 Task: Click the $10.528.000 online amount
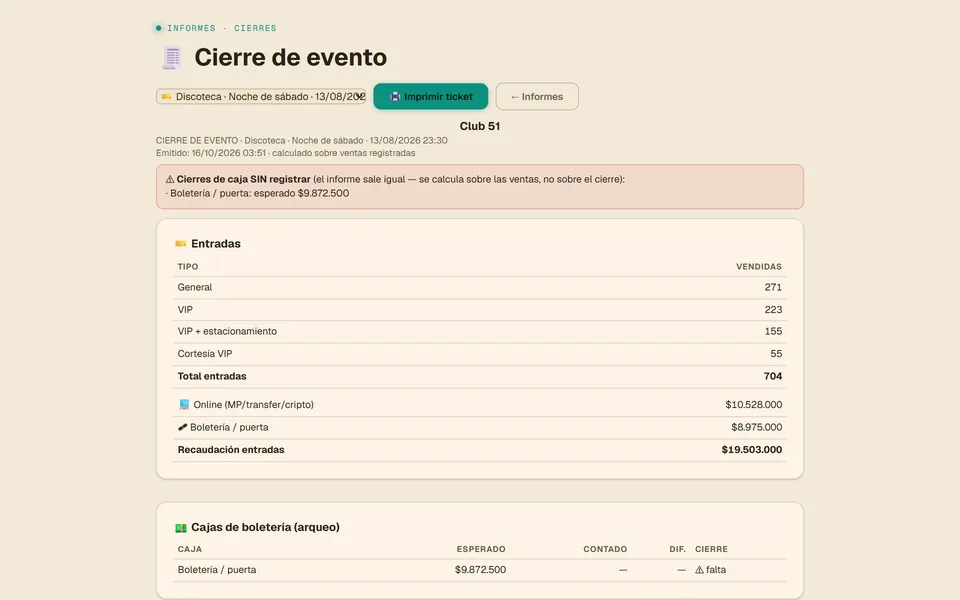[754, 405]
